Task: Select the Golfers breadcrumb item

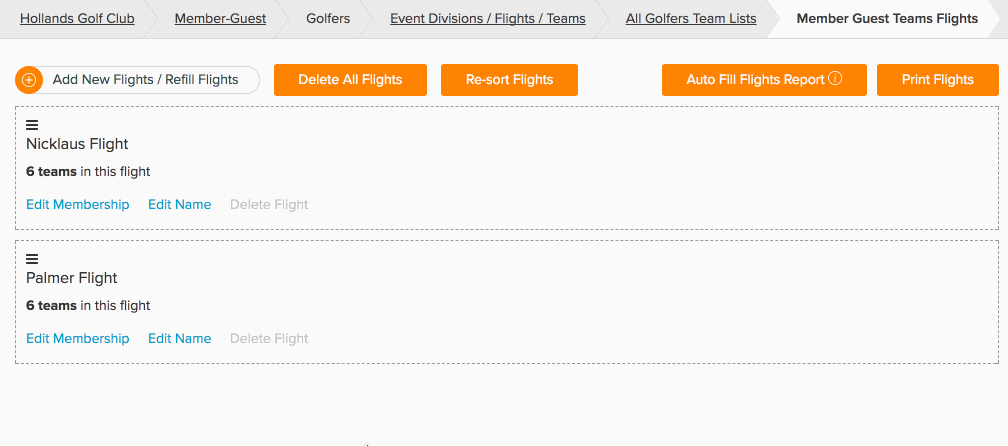Action: tap(328, 19)
